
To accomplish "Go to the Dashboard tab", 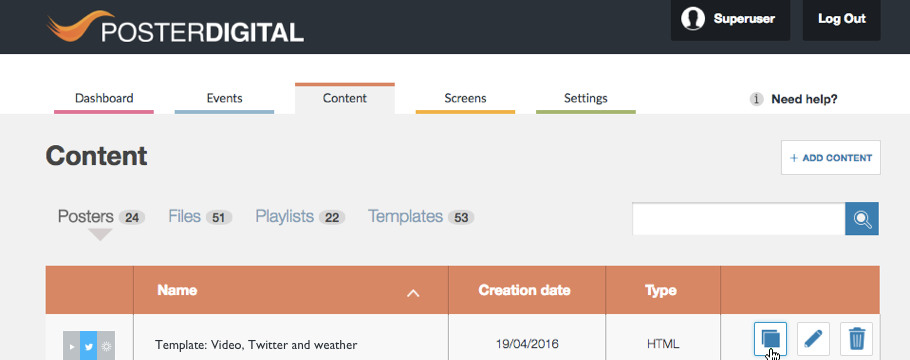I will point(104,98).
